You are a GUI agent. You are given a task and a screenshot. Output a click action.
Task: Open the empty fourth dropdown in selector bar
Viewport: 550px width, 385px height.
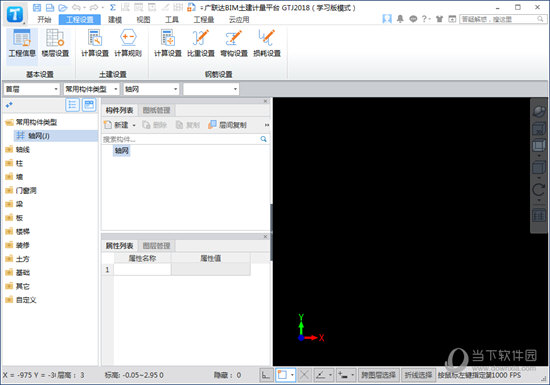pyautogui.click(x=211, y=89)
